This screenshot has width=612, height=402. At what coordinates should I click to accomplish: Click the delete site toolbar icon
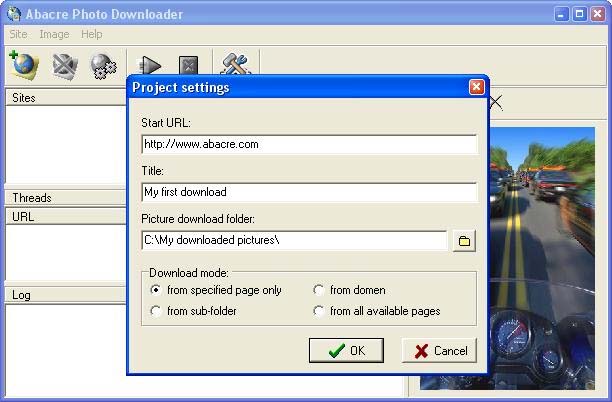pyautogui.click(x=65, y=65)
